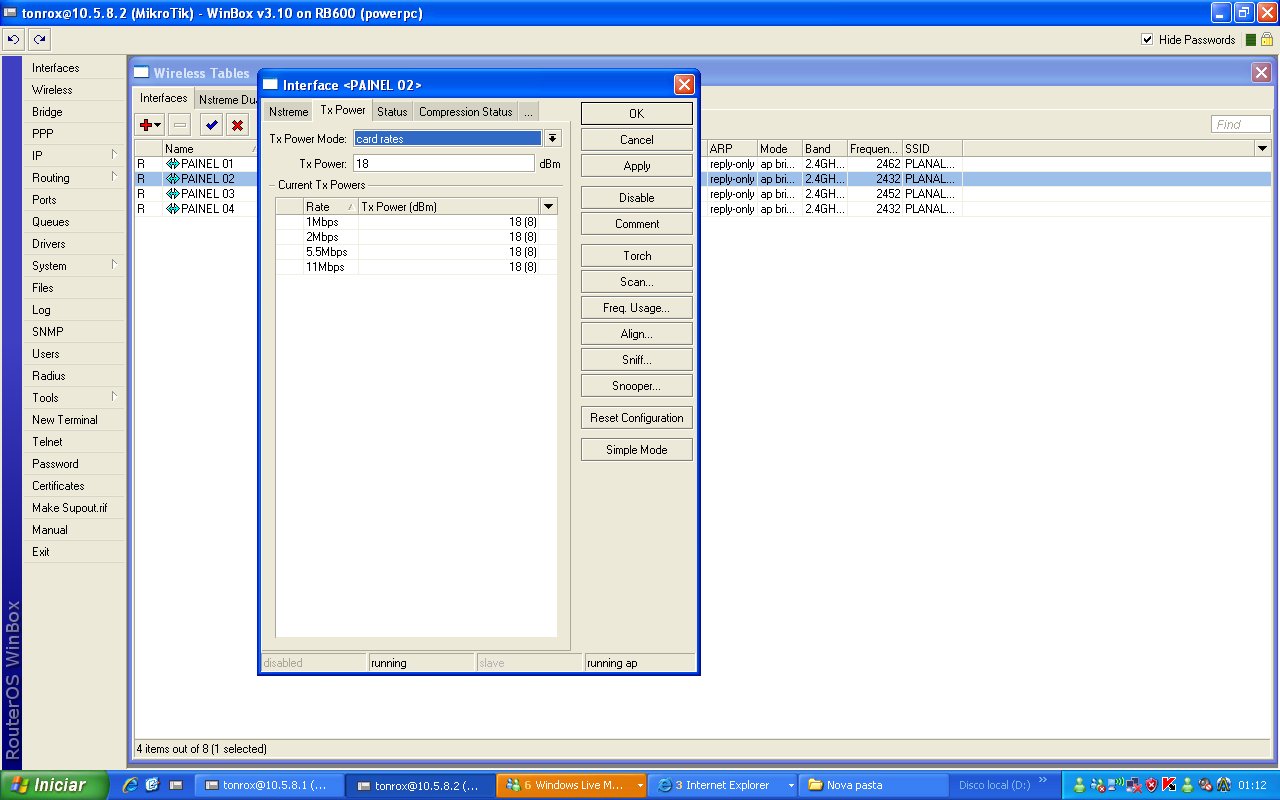Click the Tx Power value field

443,163
